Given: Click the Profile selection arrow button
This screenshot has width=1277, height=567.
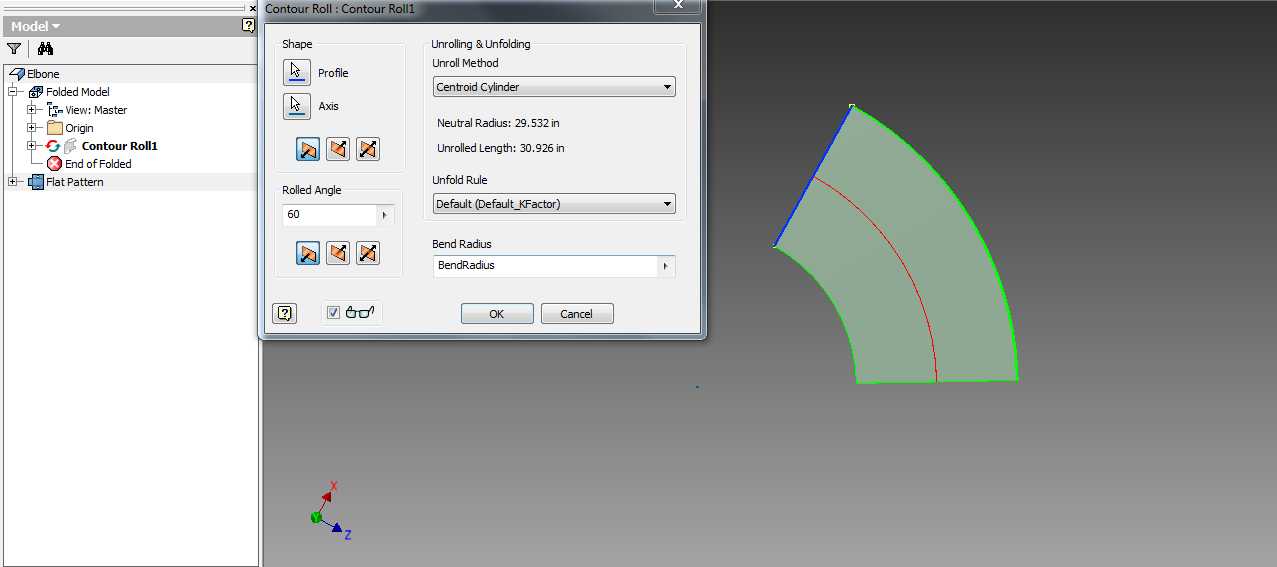Looking at the screenshot, I should (296, 72).
